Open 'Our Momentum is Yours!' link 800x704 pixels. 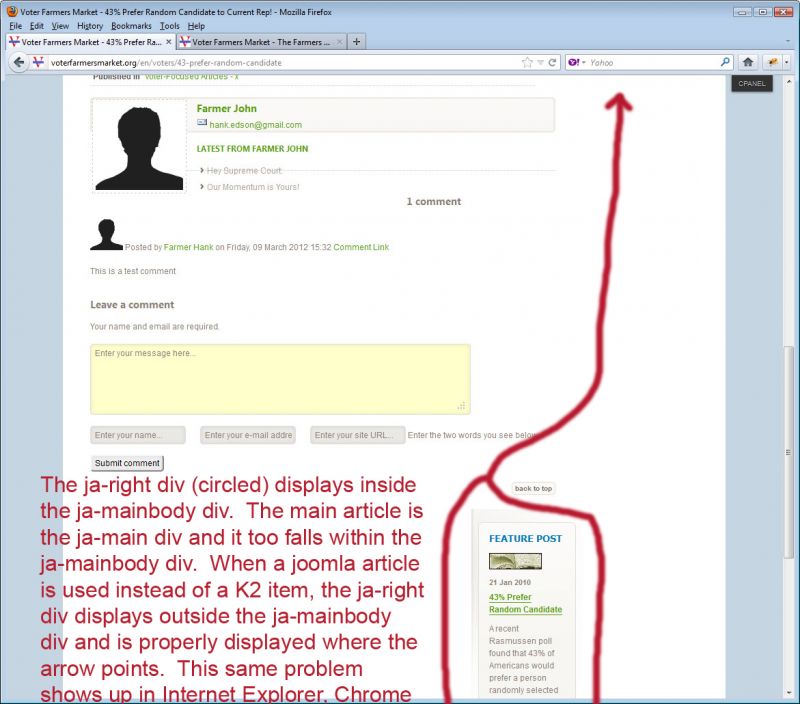(253, 187)
